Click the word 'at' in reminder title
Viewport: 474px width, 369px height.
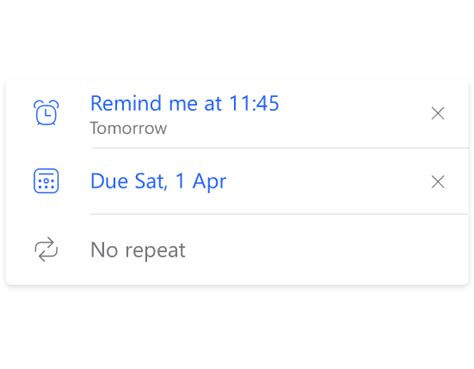coord(213,104)
